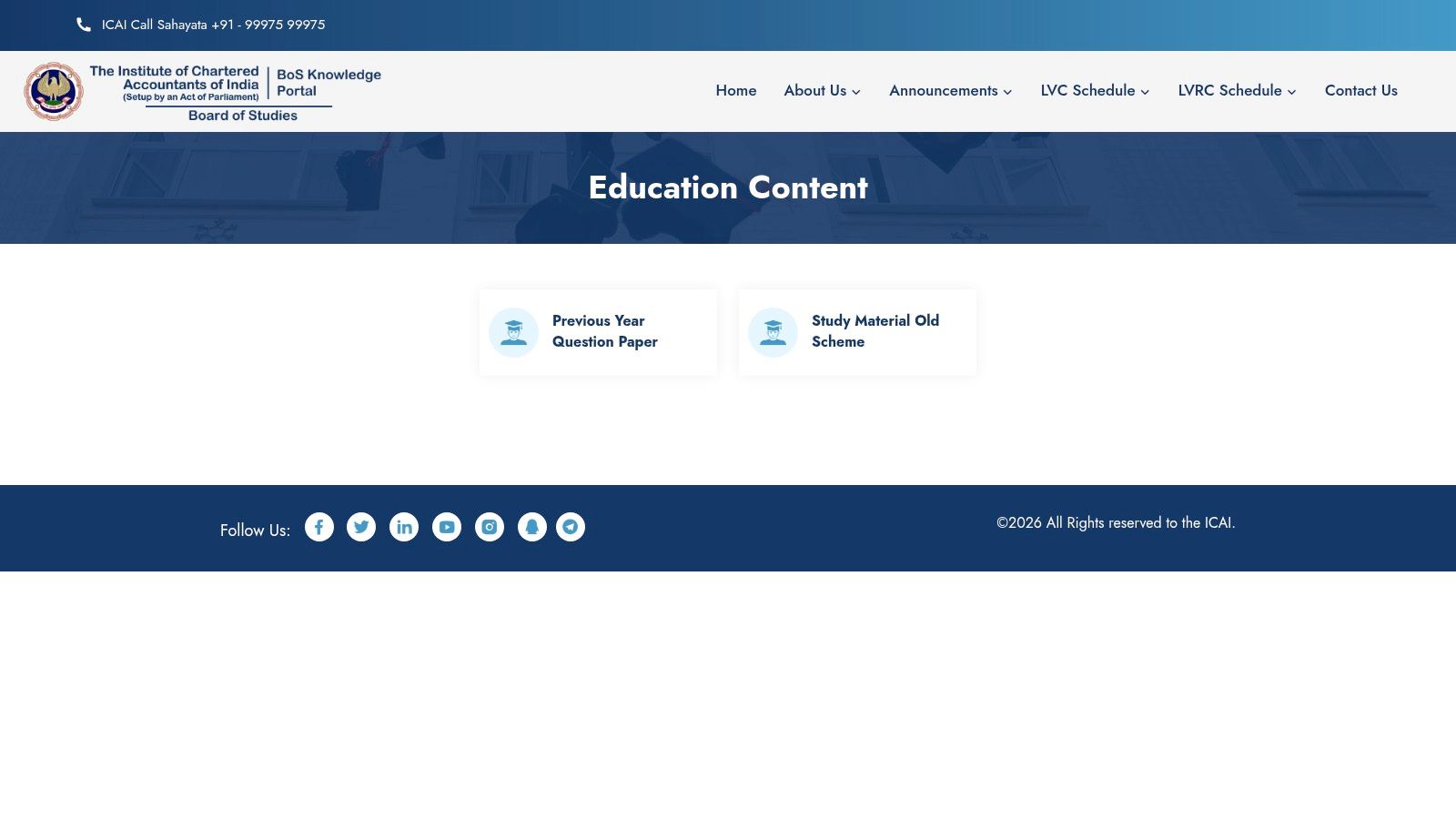The image size is (1456, 819).
Task: Click the Board of Studies text in logo
Action: pyautogui.click(x=243, y=116)
